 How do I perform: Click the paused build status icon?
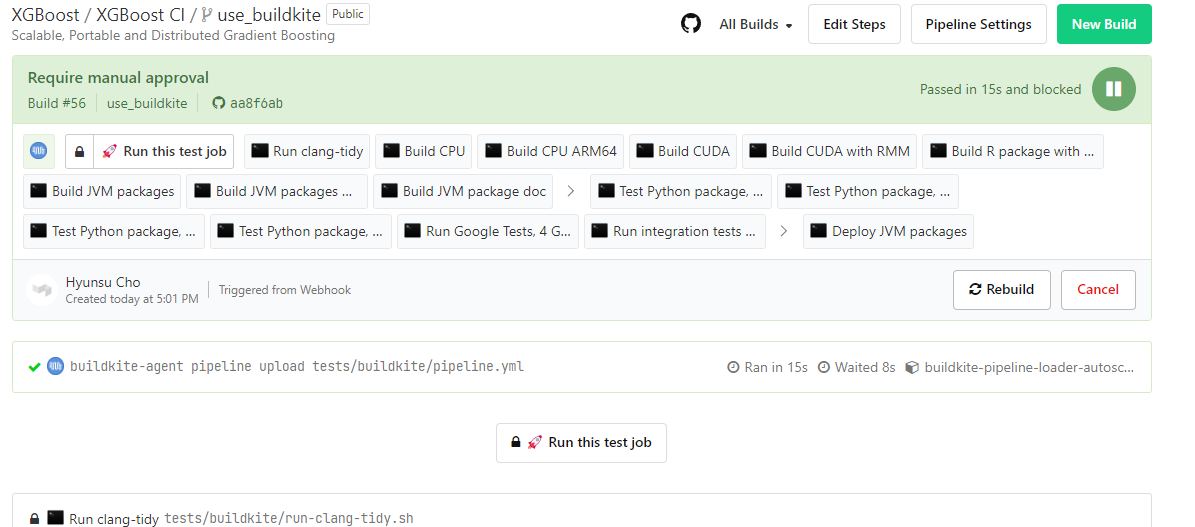click(1113, 89)
